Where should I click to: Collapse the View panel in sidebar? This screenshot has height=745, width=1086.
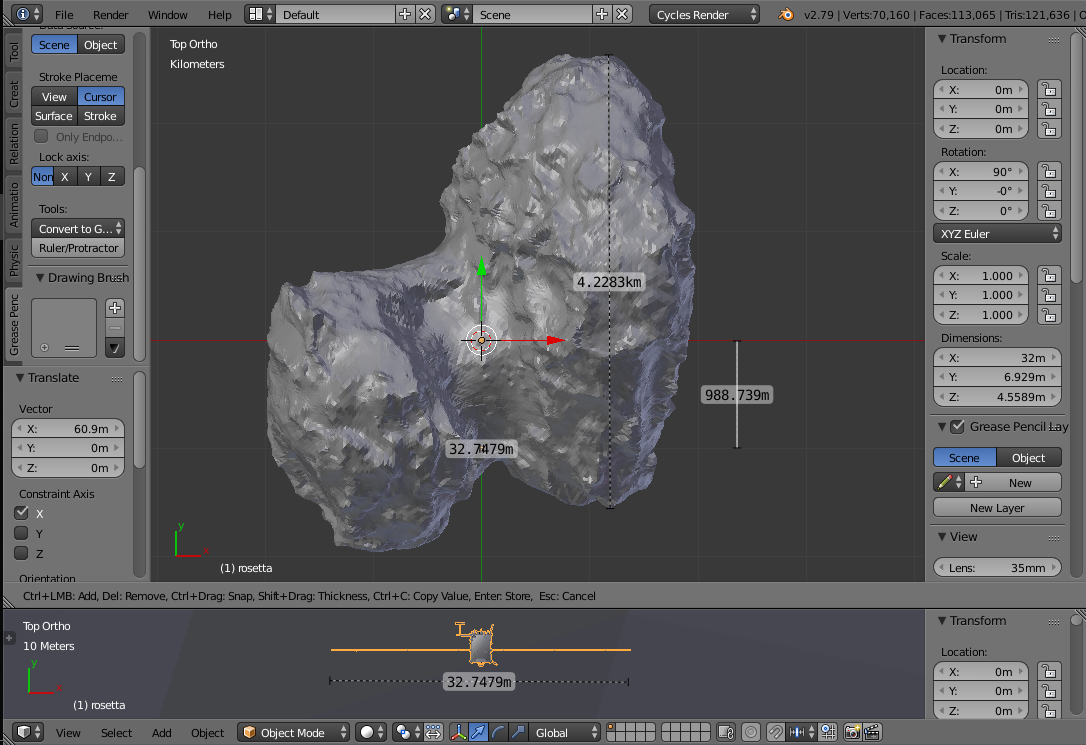[x=942, y=537]
